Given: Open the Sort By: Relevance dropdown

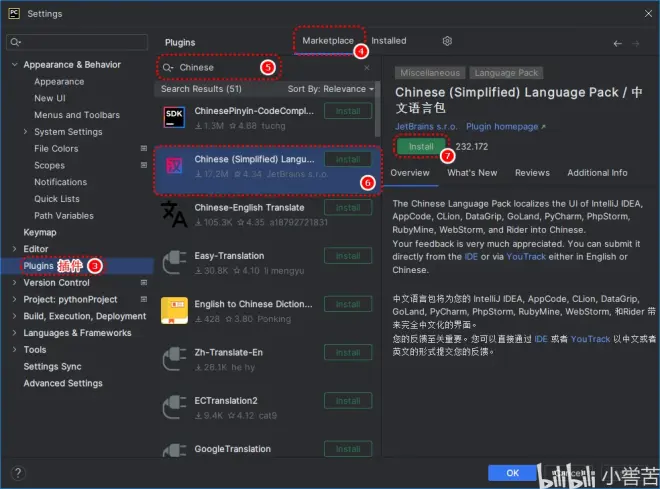Looking at the screenshot, I should (x=330, y=89).
